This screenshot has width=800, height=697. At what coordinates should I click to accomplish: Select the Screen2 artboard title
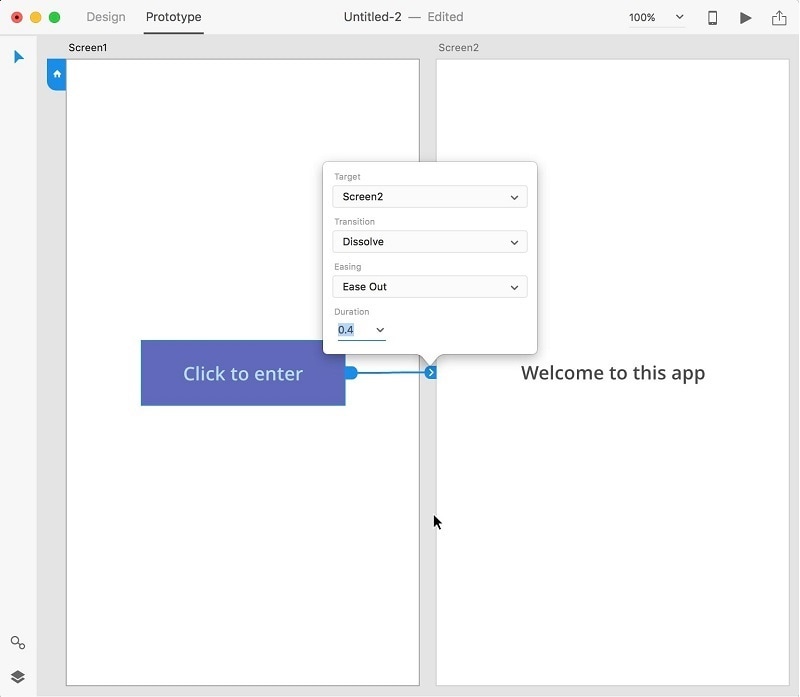[x=458, y=47]
